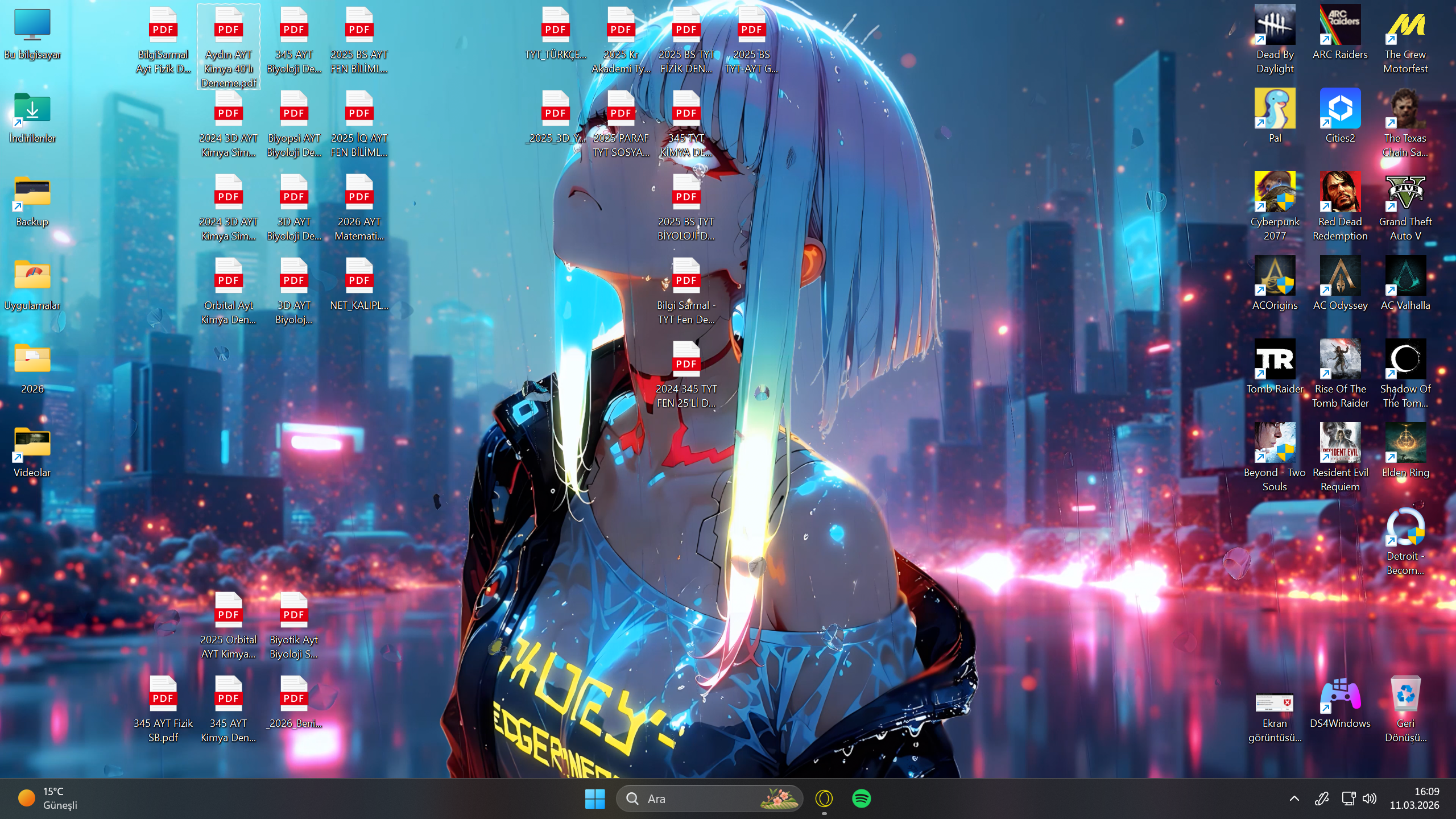Select the Orbital Ayt Kimya Deneme PDF

pyautogui.click(x=229, y=291)
